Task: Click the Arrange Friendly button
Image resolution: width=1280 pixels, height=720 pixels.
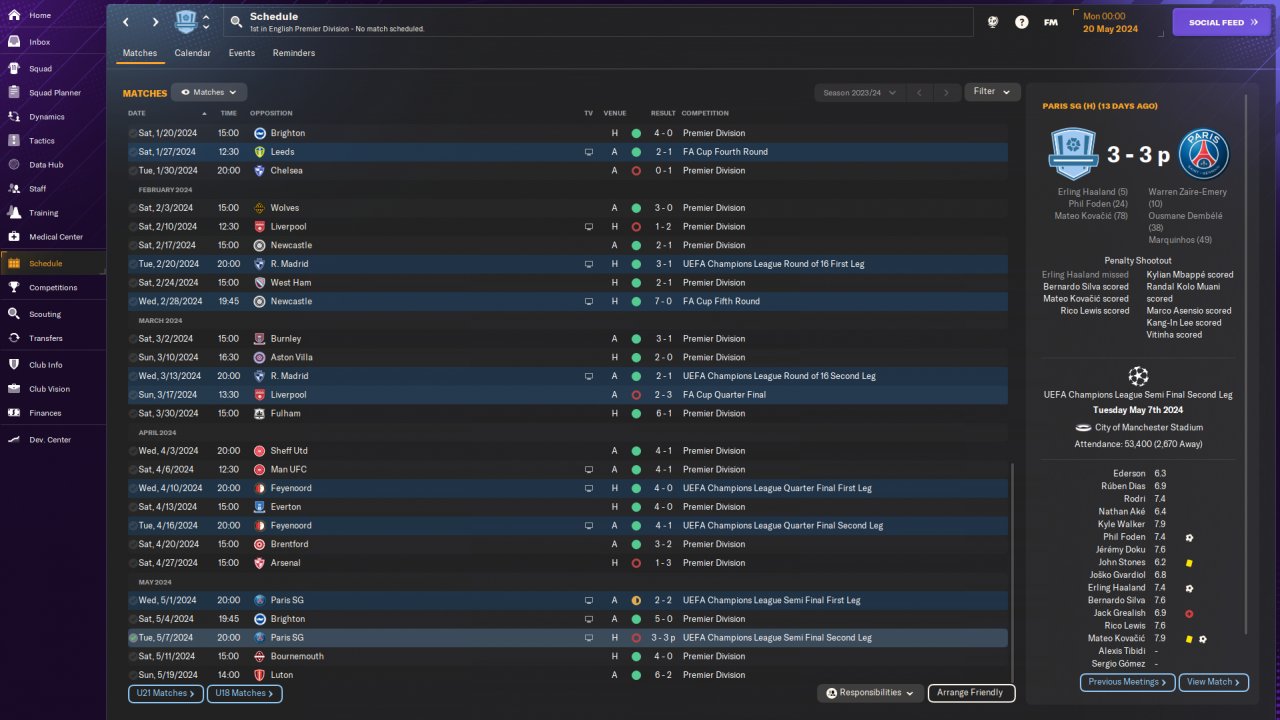Action: (x=972, y=693)
